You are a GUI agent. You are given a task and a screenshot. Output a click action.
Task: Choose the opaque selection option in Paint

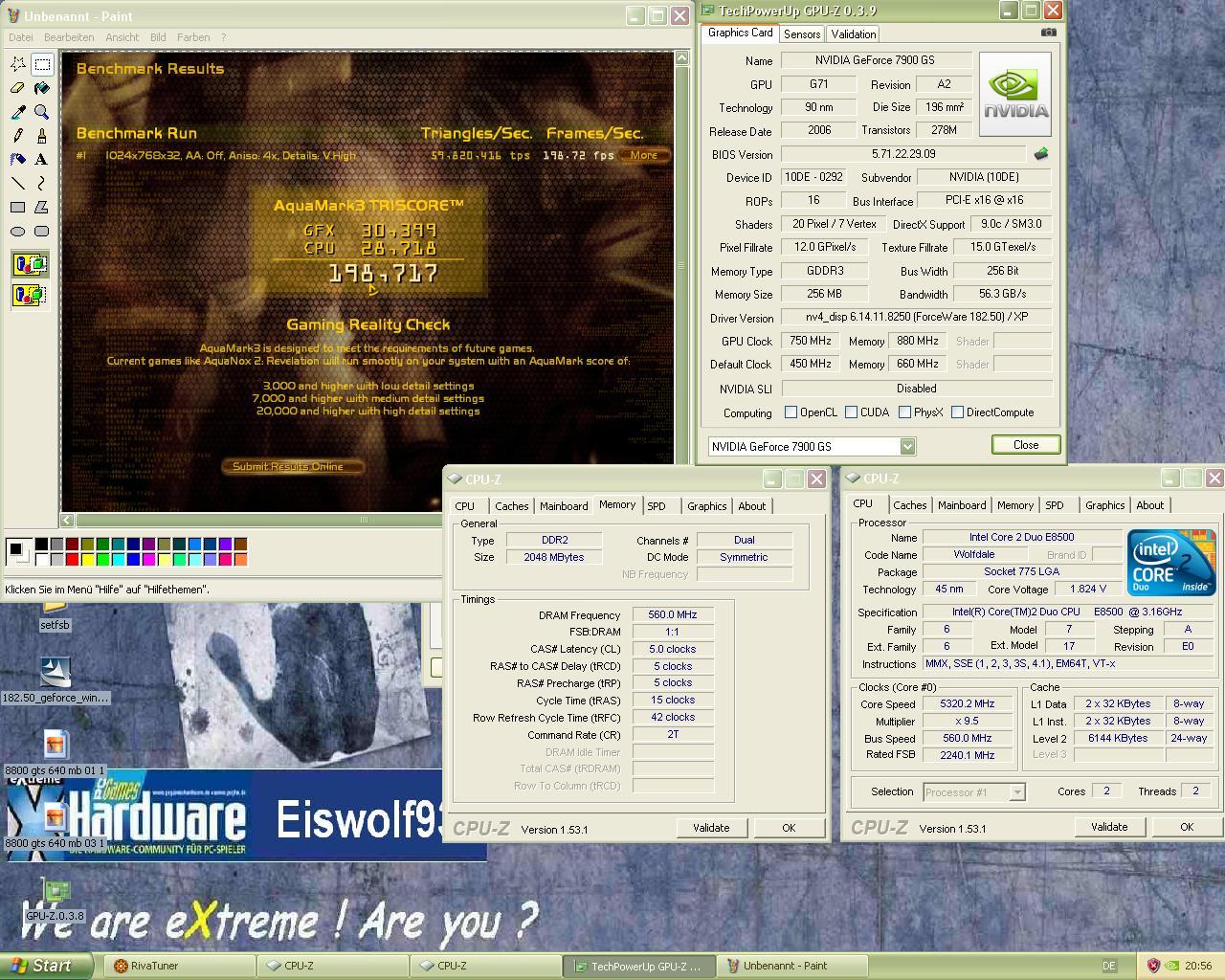[x=30, y=264]
